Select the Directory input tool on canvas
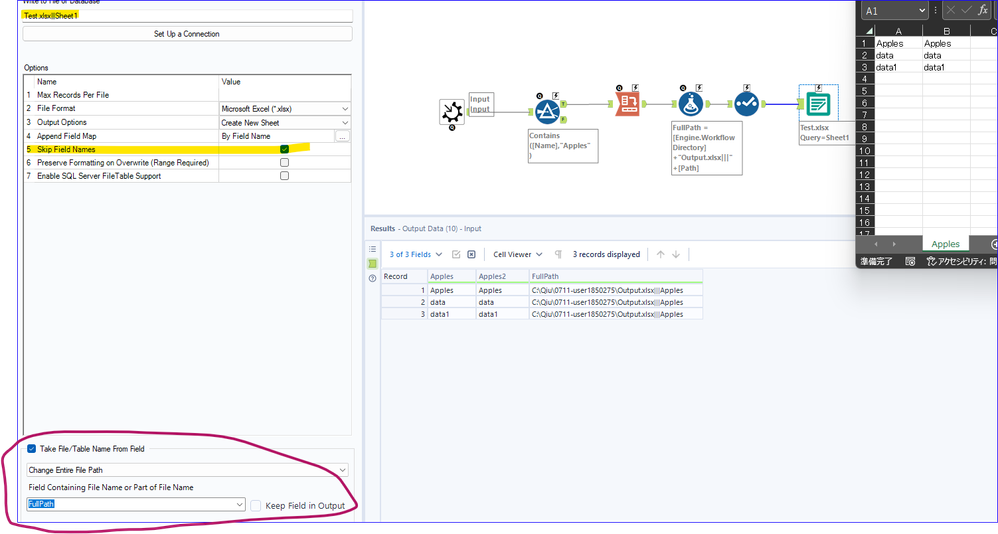The image size is (998, 534). (452, 112)
